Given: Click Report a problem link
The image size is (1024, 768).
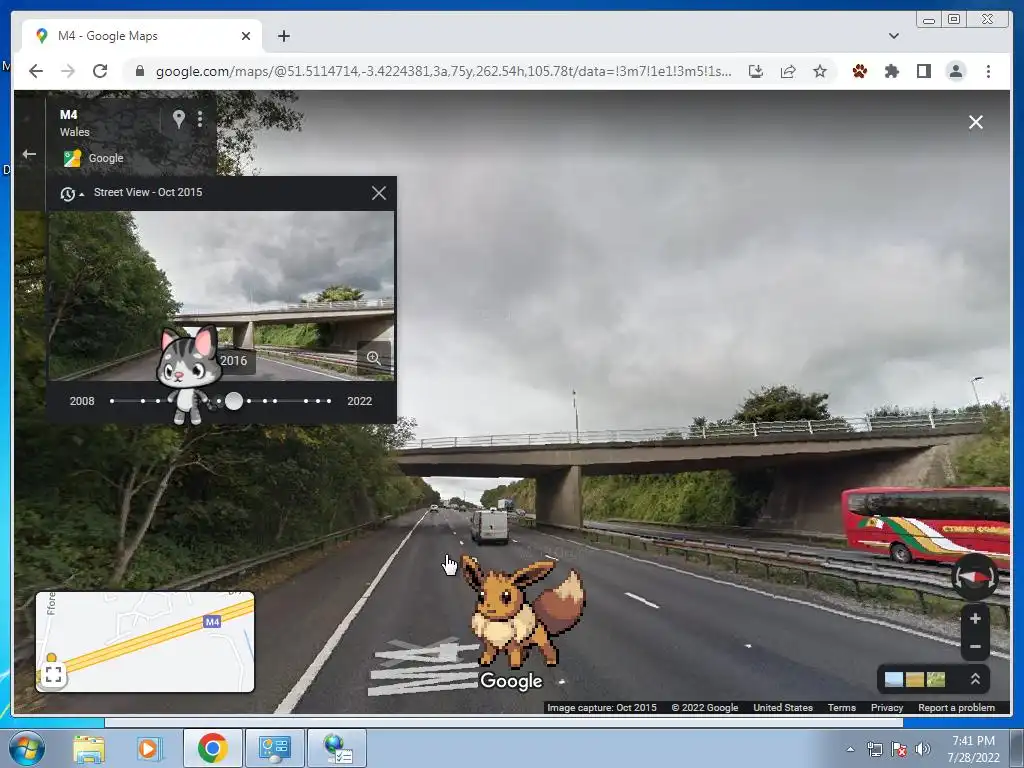Looking at the screenshot, I should click(x=956, y=708).
